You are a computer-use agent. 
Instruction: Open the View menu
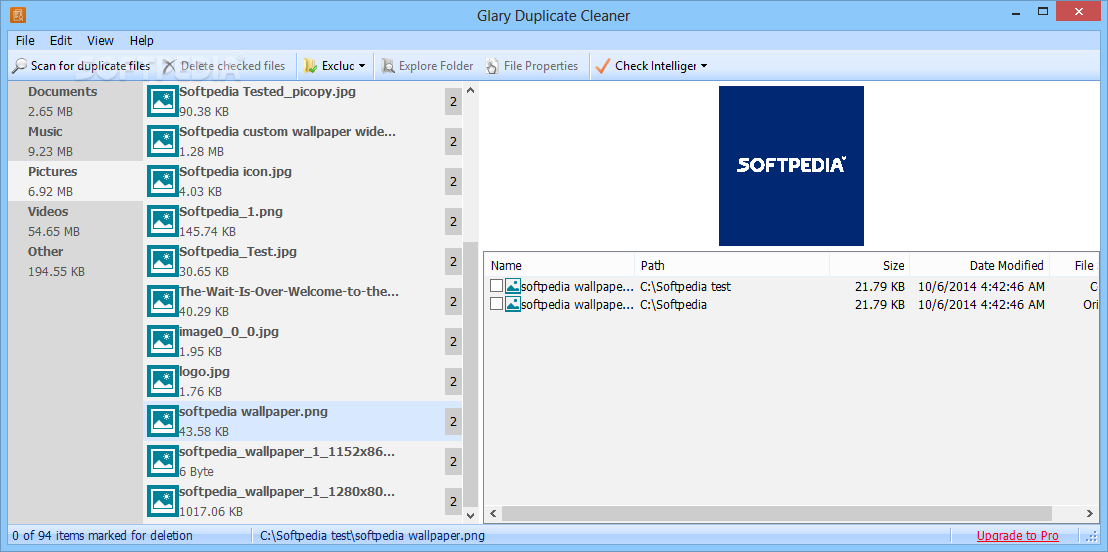[x=100, y=40]
